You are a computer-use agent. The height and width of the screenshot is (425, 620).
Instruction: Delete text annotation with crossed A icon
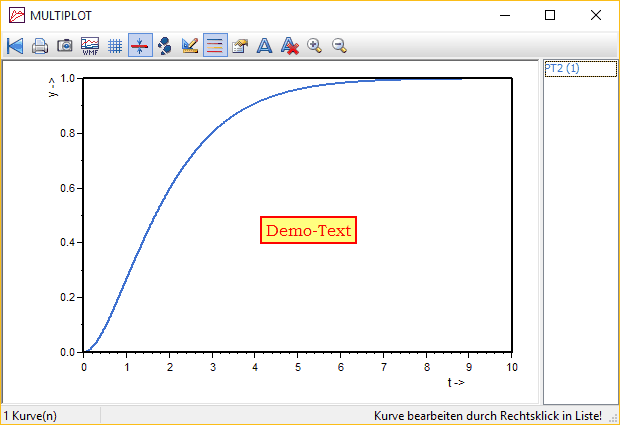tap(290, 45)
